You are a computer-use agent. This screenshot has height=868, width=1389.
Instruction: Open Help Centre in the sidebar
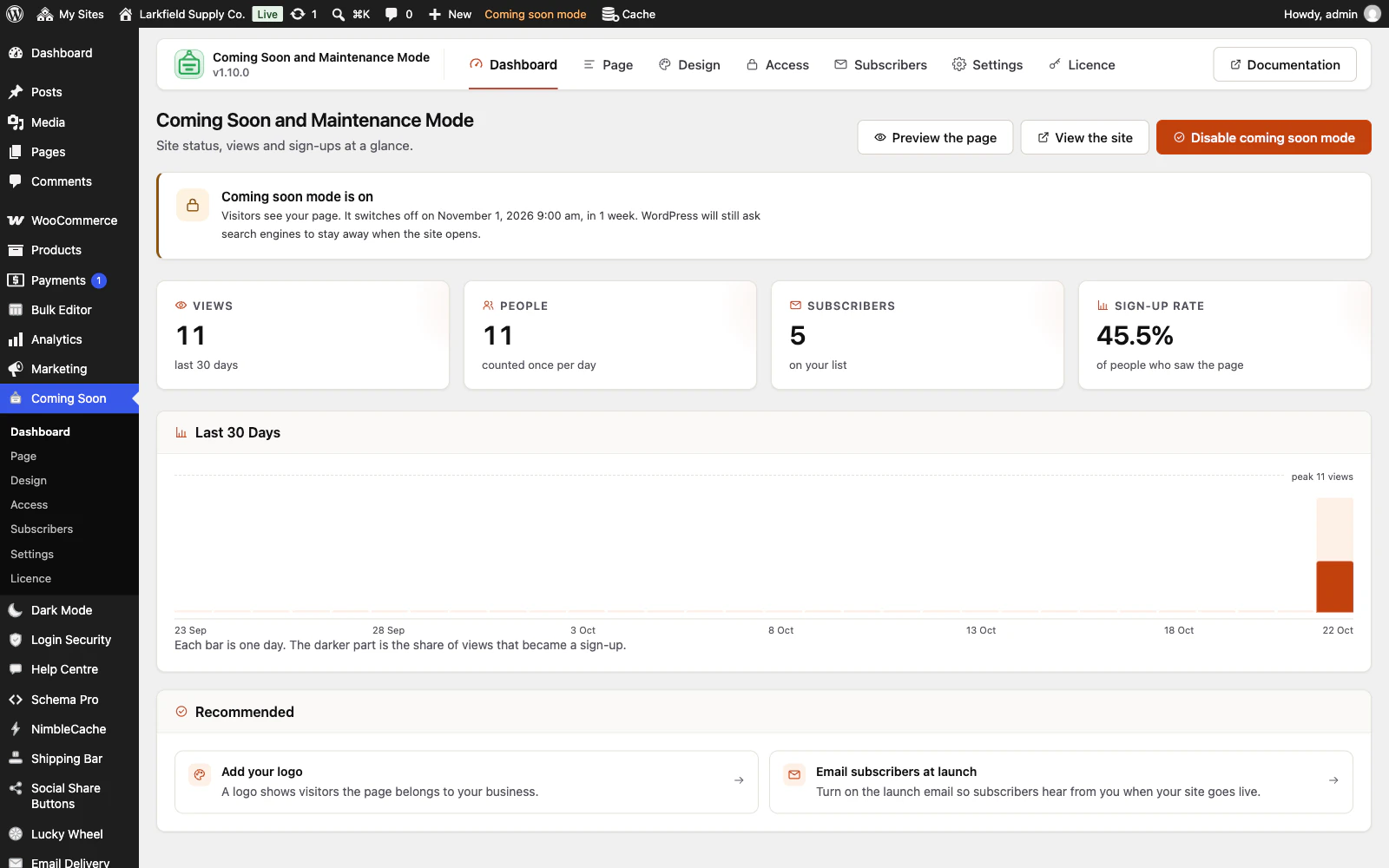69,669
